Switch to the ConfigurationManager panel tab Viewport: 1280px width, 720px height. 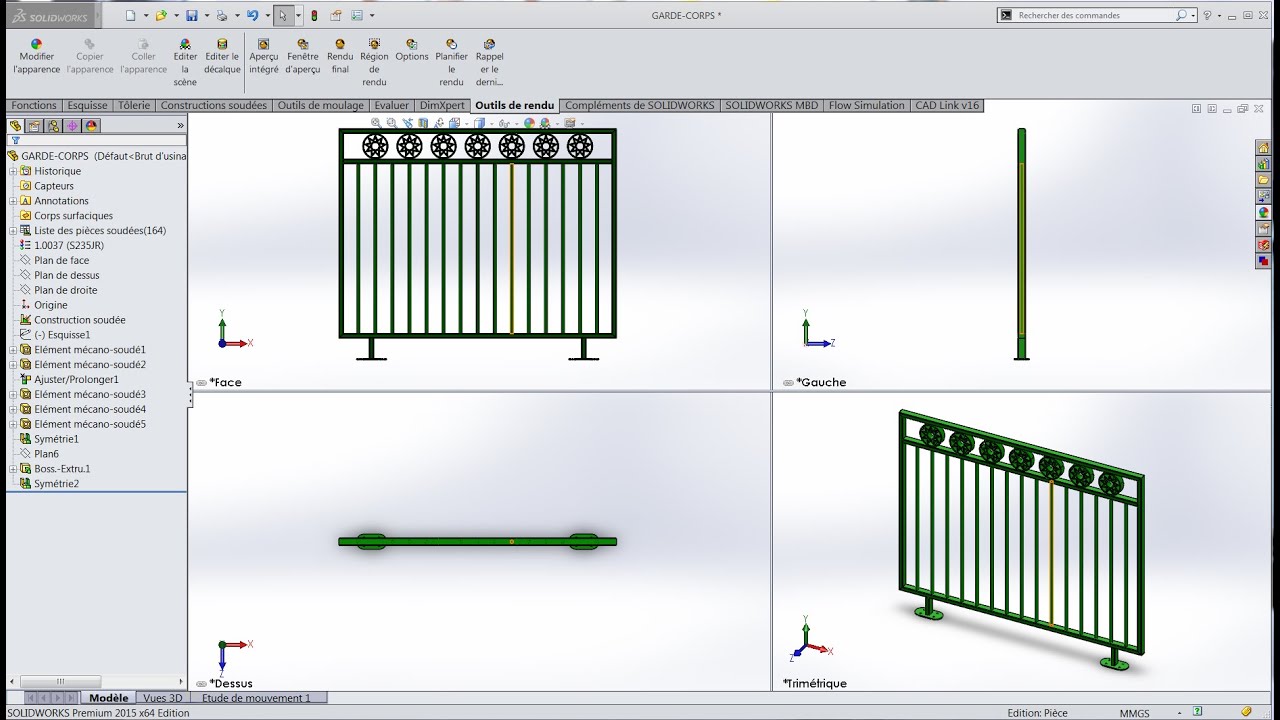tap(53, 126)
